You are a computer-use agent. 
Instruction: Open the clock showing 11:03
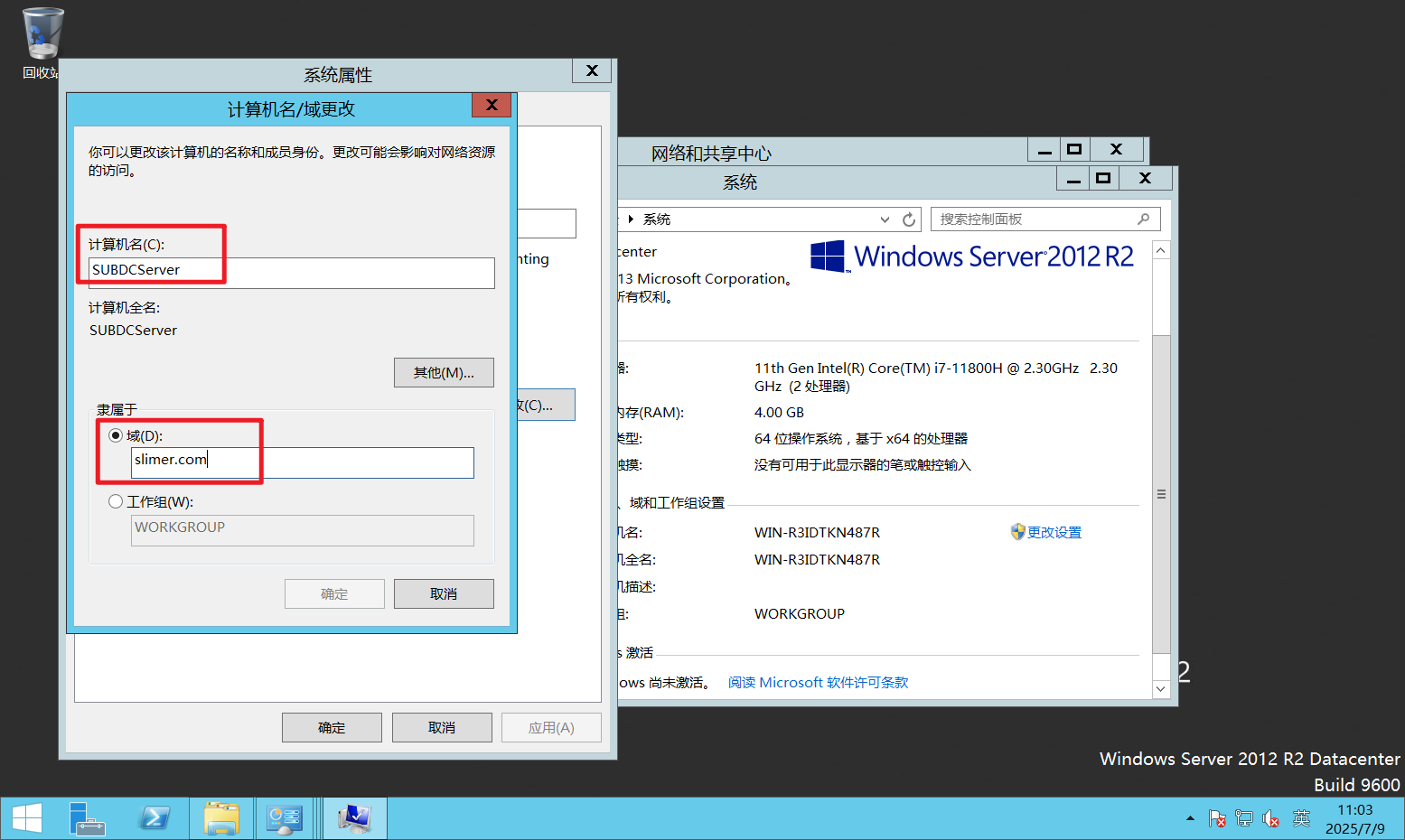tap(1355, 819)
